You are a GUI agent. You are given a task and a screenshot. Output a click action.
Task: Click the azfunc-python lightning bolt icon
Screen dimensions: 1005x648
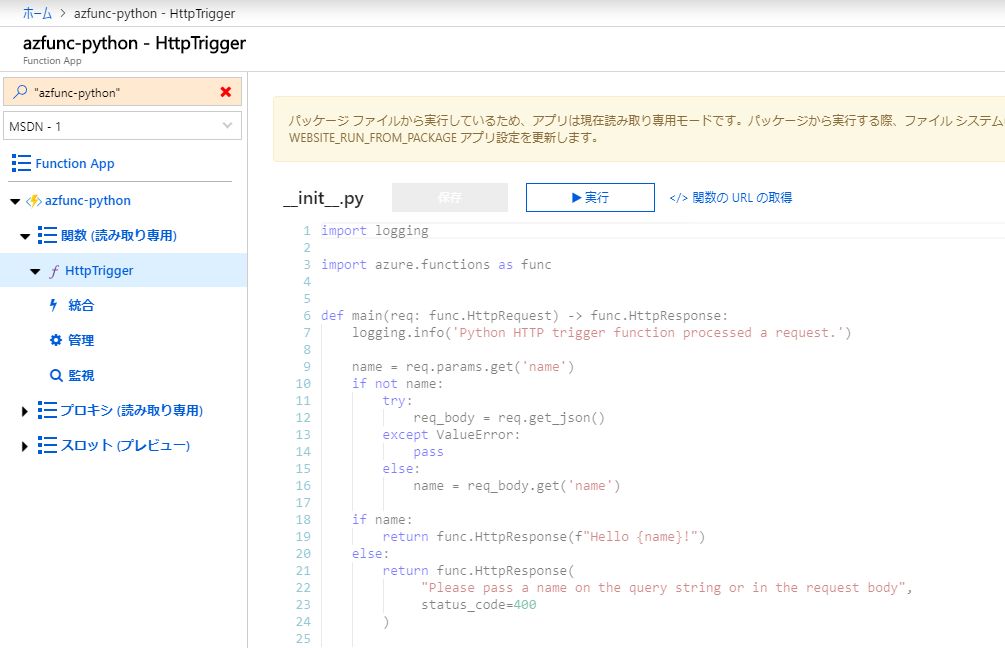coord(34,200)
